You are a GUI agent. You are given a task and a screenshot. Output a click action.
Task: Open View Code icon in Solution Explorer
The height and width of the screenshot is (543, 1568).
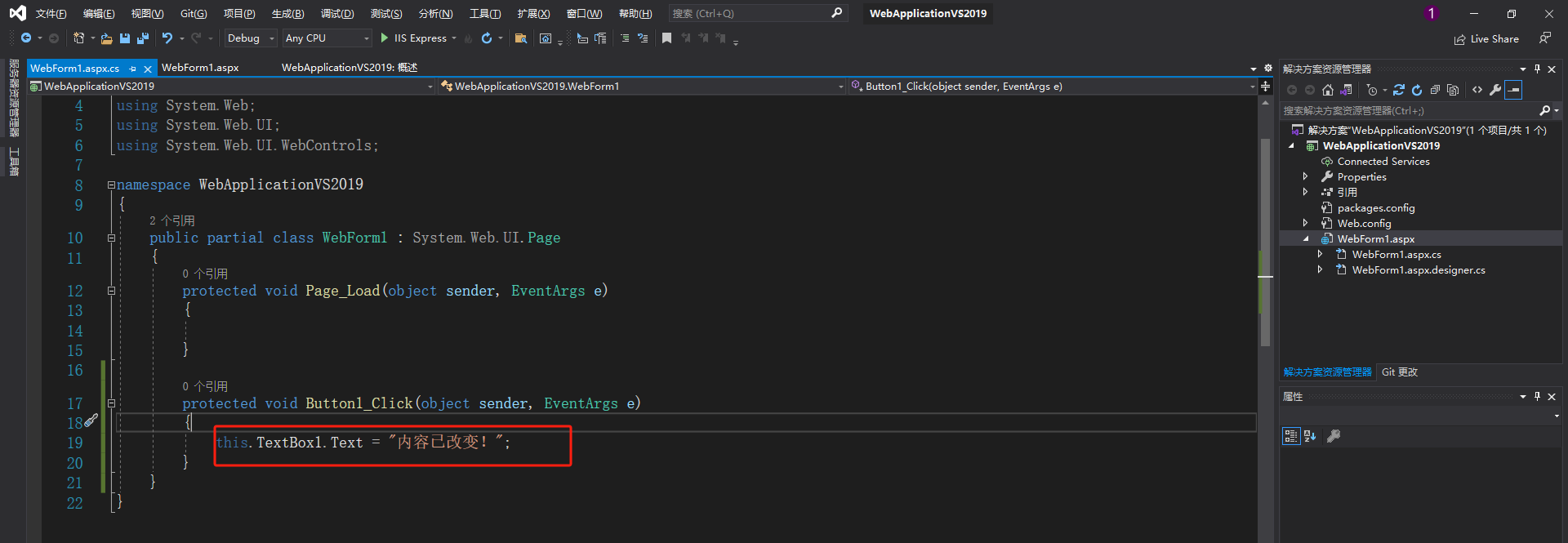coord(1477,90)
